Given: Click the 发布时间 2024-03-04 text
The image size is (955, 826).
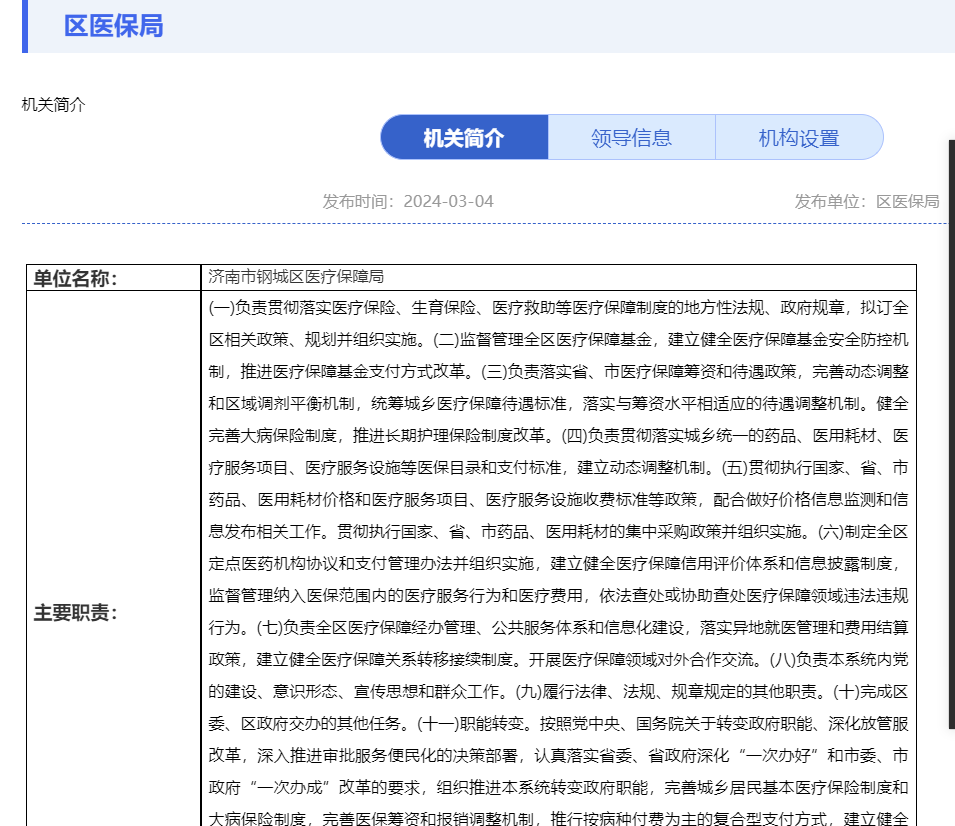Looking at the screenshot, I should click(408, 201).
